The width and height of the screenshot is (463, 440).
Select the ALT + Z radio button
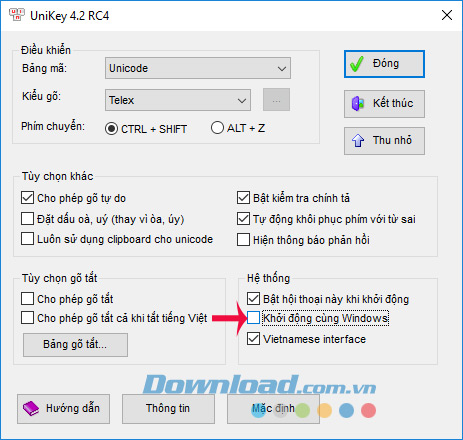point(217,128)
